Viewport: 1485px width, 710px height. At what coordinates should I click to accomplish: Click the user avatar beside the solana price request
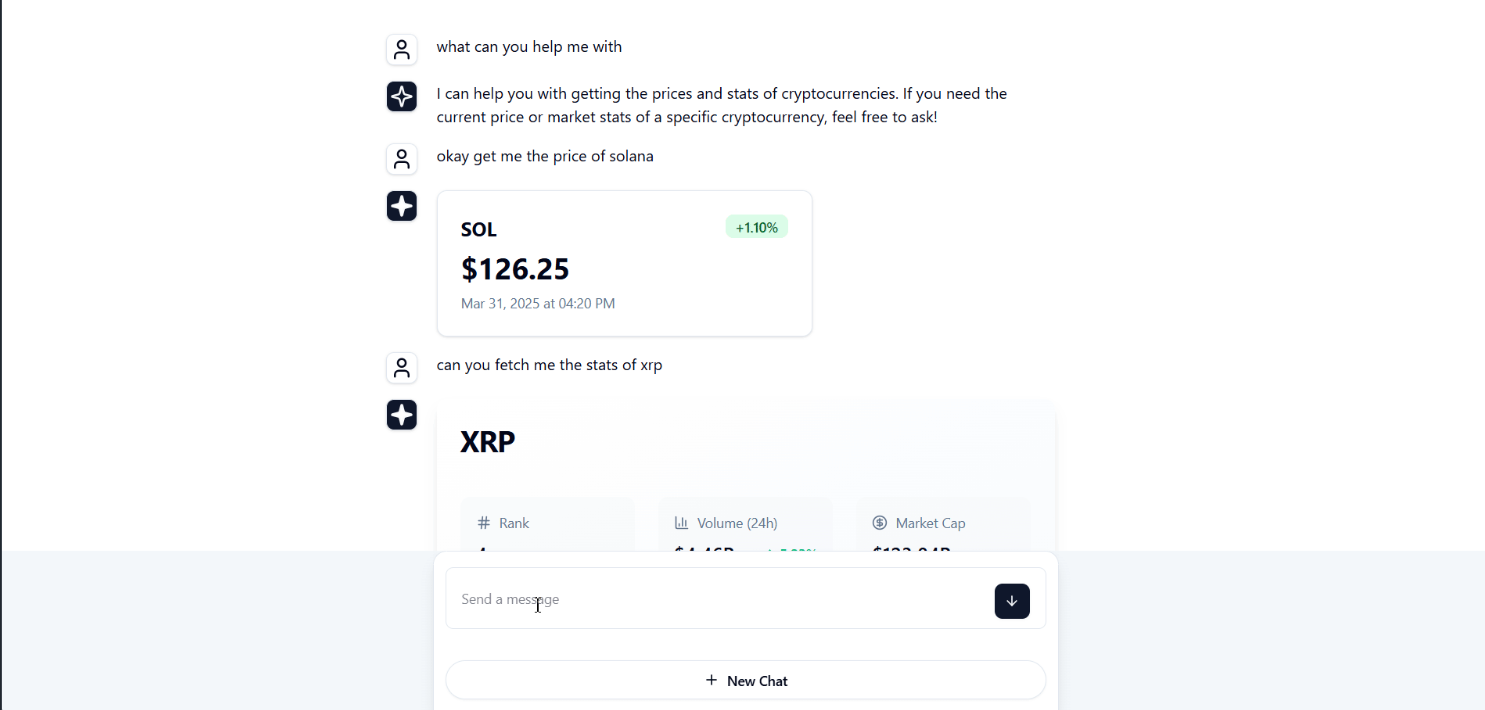tap(402, 159)
